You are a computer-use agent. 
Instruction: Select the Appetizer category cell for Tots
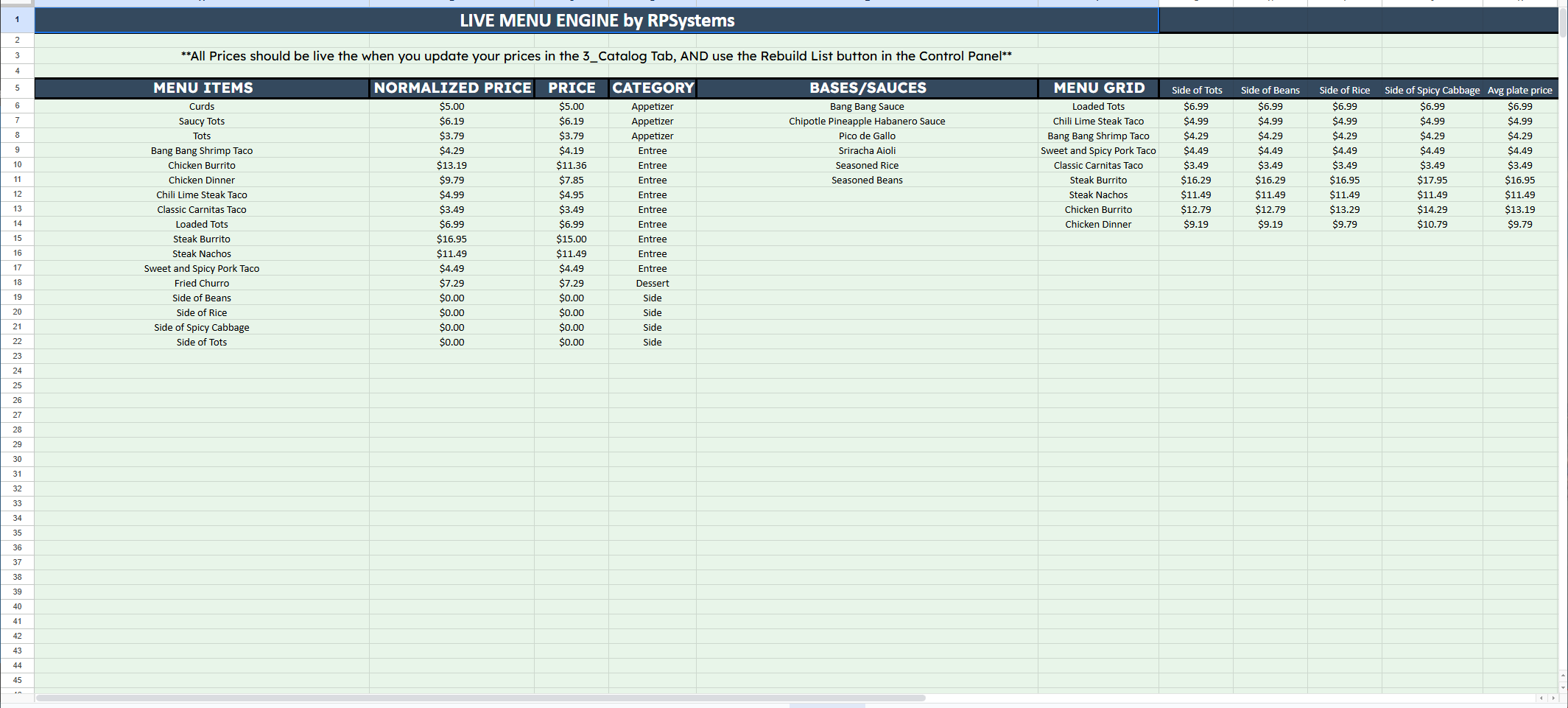(x=652, y=136)
